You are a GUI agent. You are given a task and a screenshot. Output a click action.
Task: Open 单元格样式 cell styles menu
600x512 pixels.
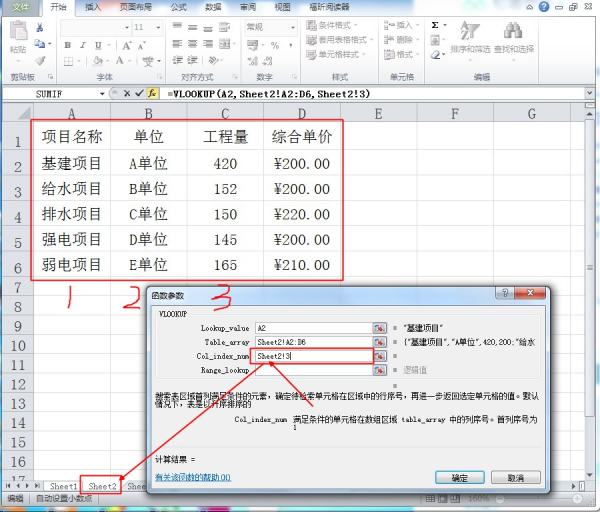click(x=335, y=54)
